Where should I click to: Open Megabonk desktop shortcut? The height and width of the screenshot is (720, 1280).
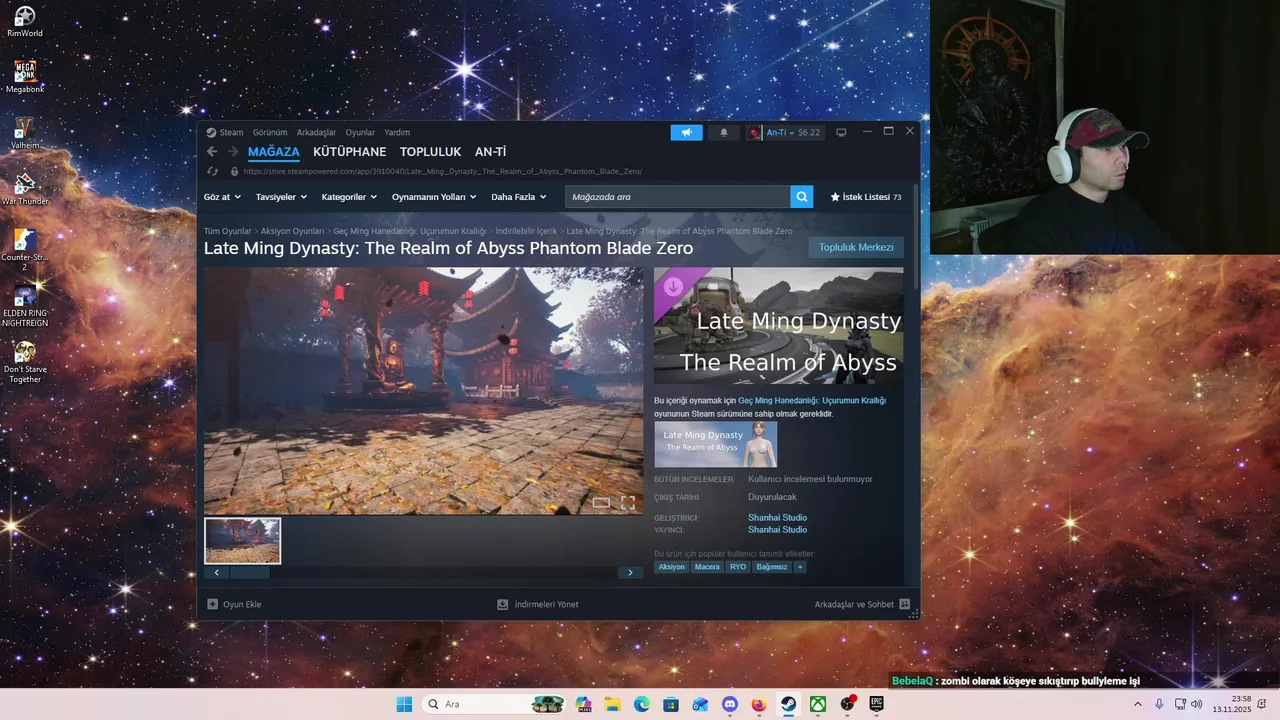pos(25,77)
